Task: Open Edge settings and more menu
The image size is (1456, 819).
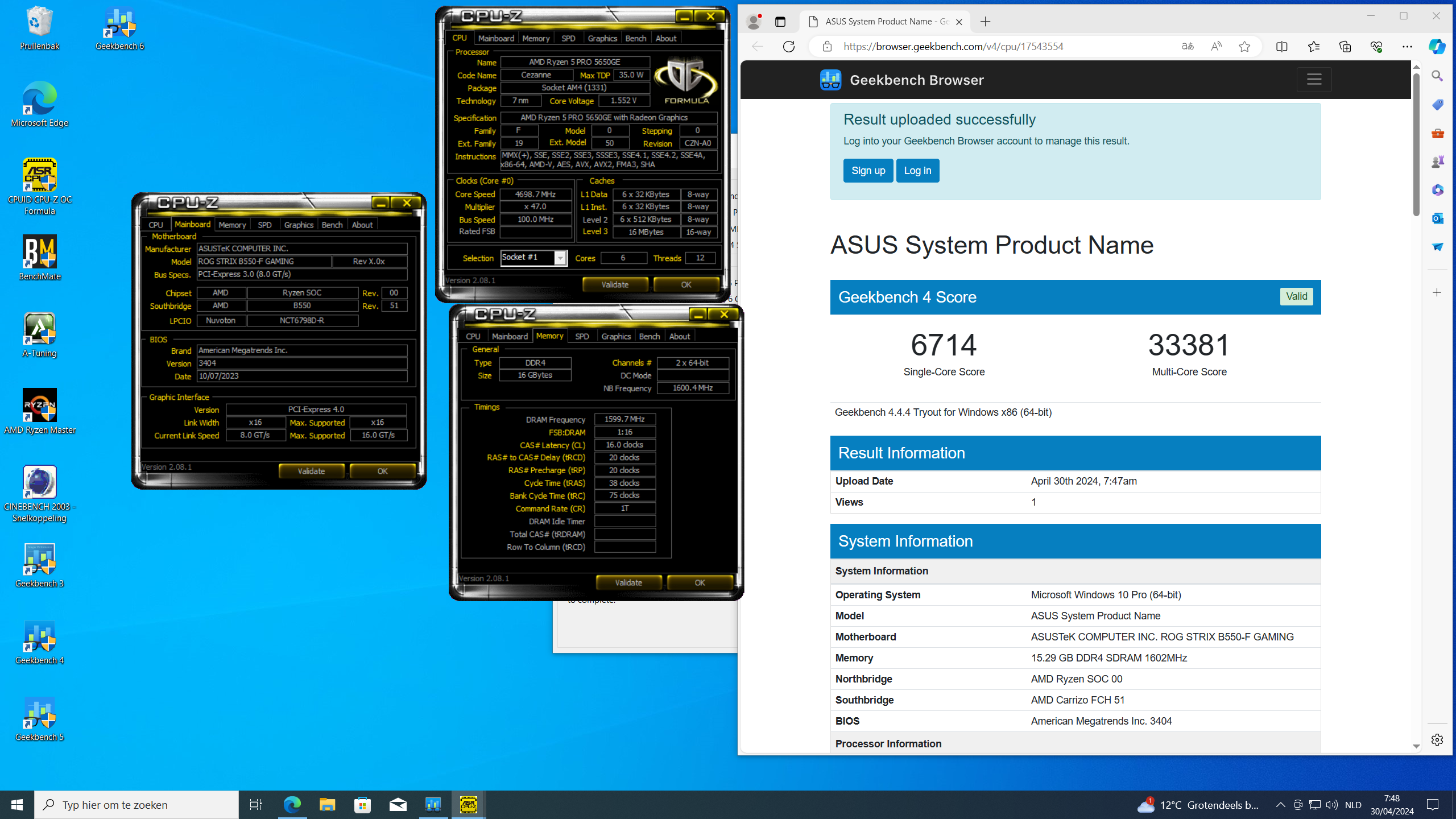Action: click(x=1407, y=47)
